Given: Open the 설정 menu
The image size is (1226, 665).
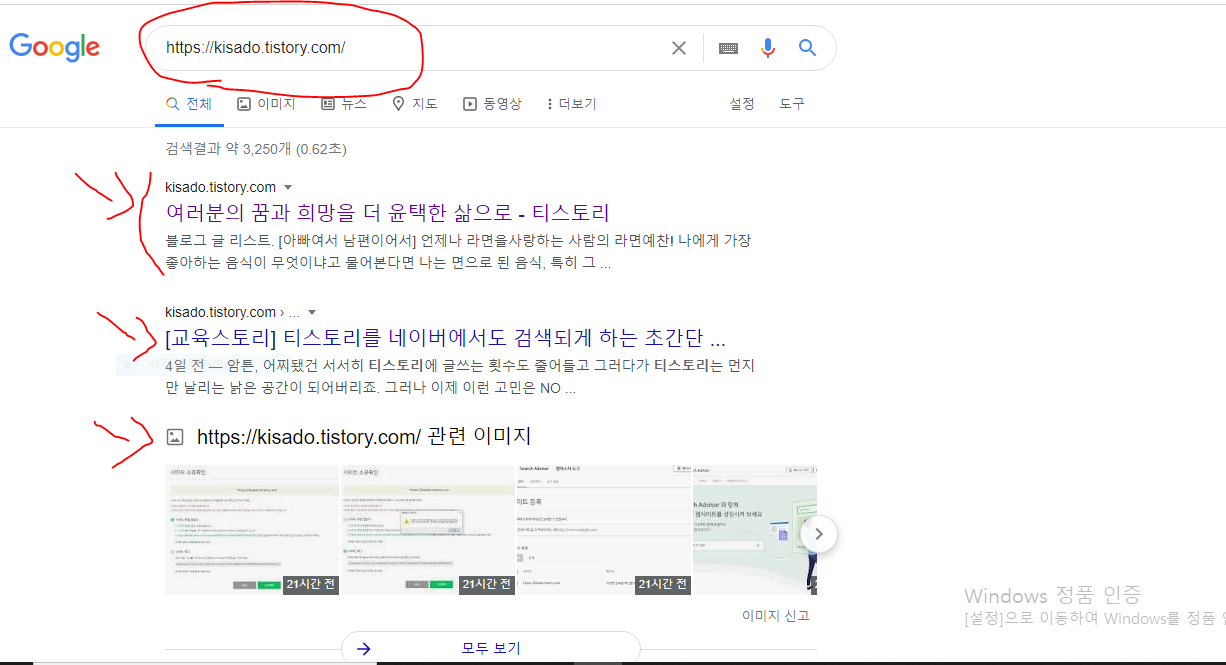Looking at the screenshot, I should [742, 104].
